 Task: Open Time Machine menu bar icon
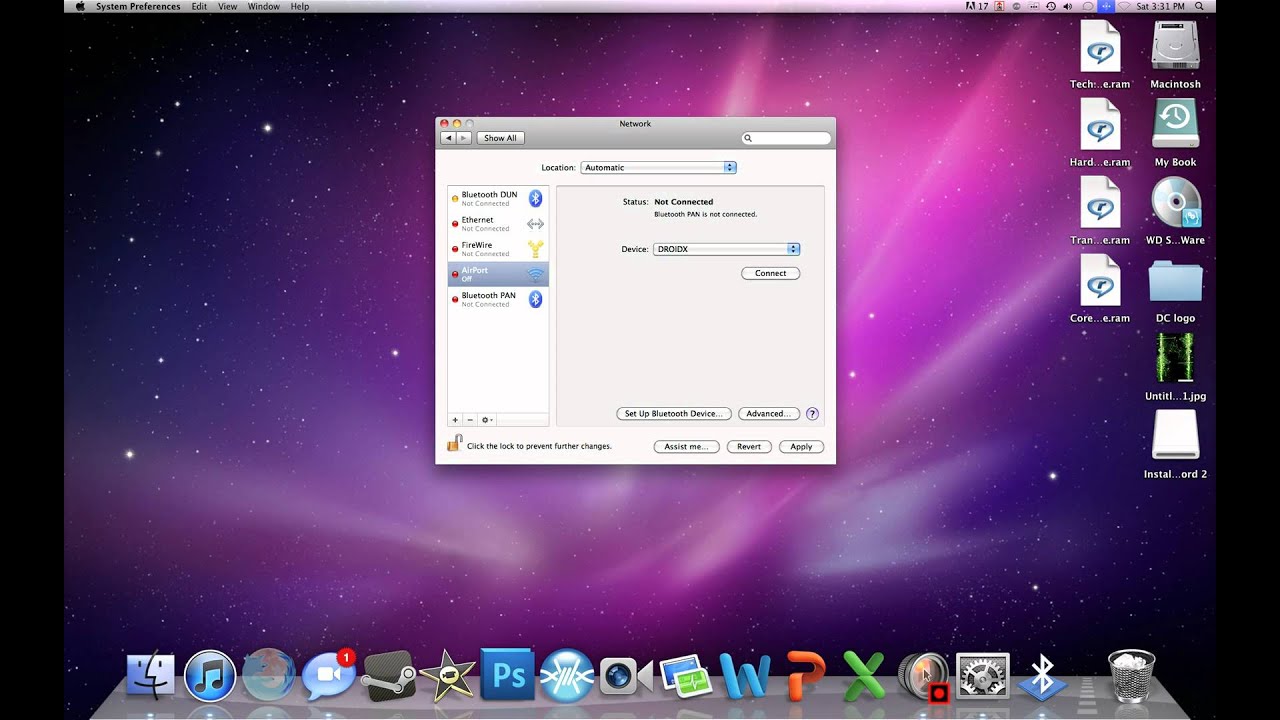[x=1049, y=6]
